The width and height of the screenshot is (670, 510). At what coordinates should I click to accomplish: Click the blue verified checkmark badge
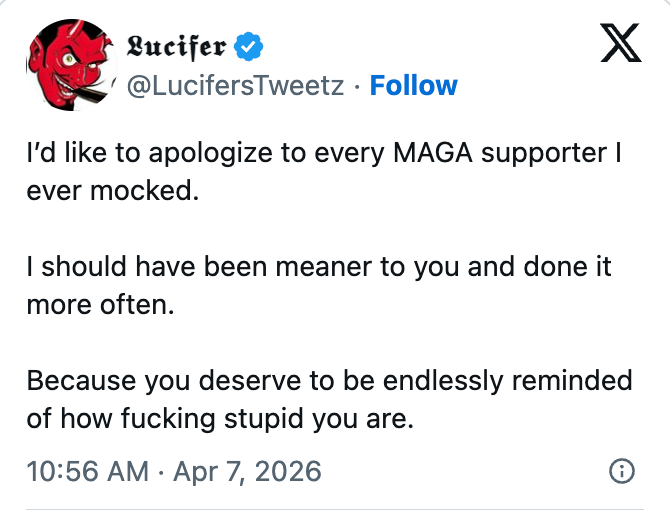click(247, 46)
